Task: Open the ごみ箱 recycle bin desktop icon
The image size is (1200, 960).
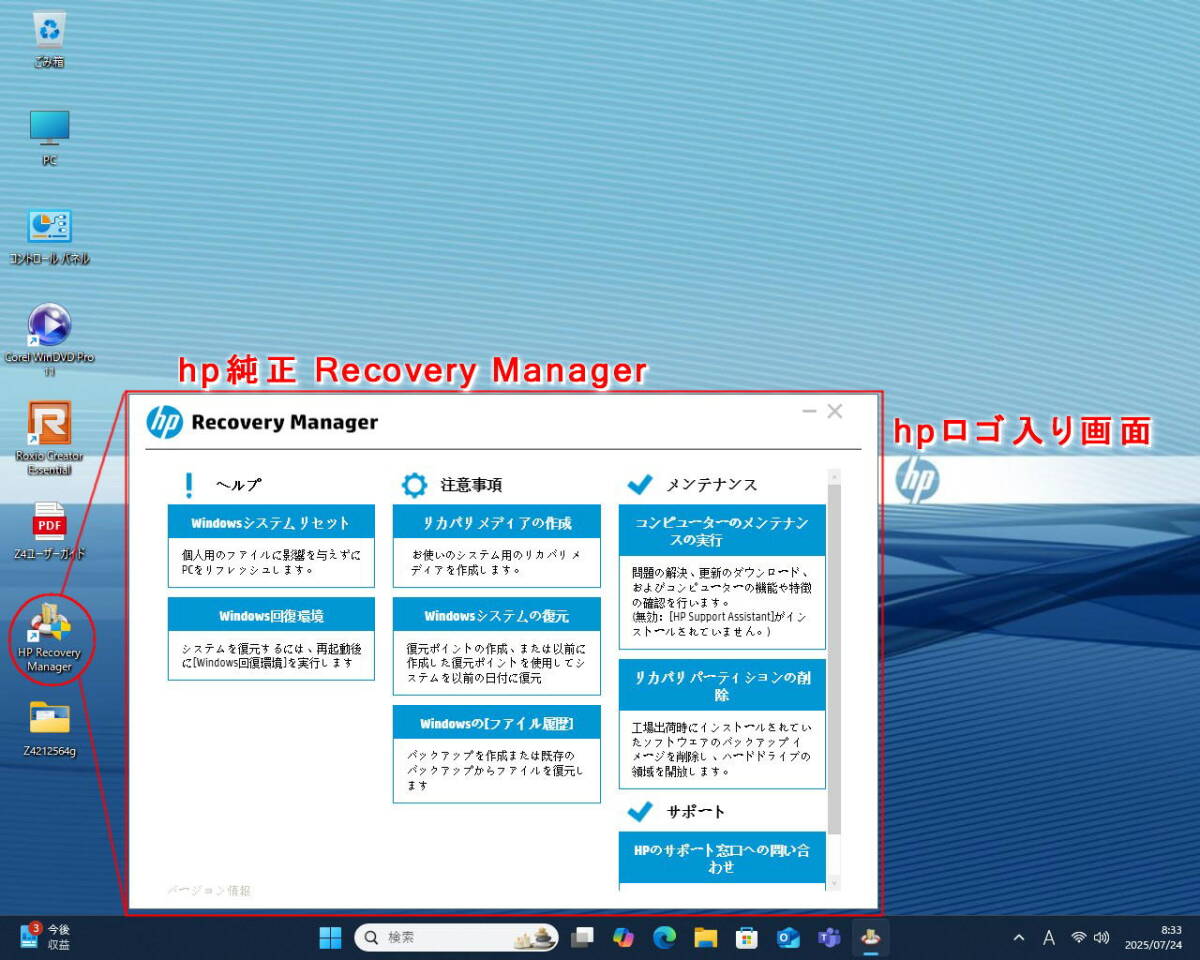Action: [x=49, y=40]
